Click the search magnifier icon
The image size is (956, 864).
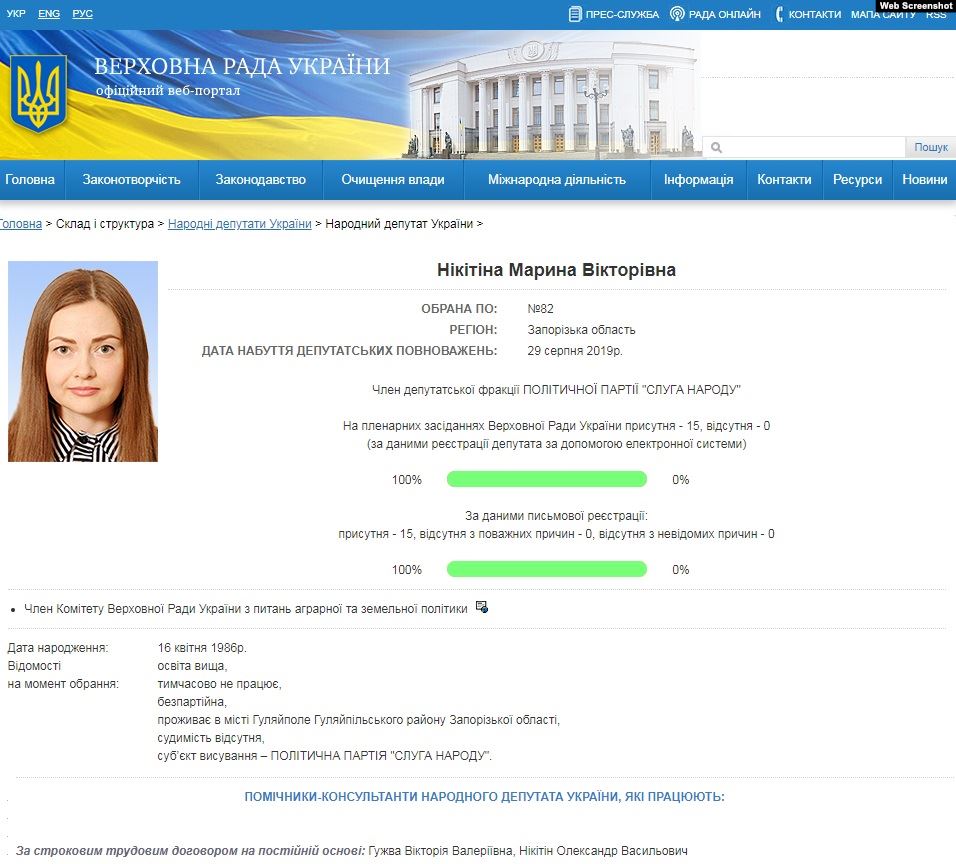[x=716, y=148]
